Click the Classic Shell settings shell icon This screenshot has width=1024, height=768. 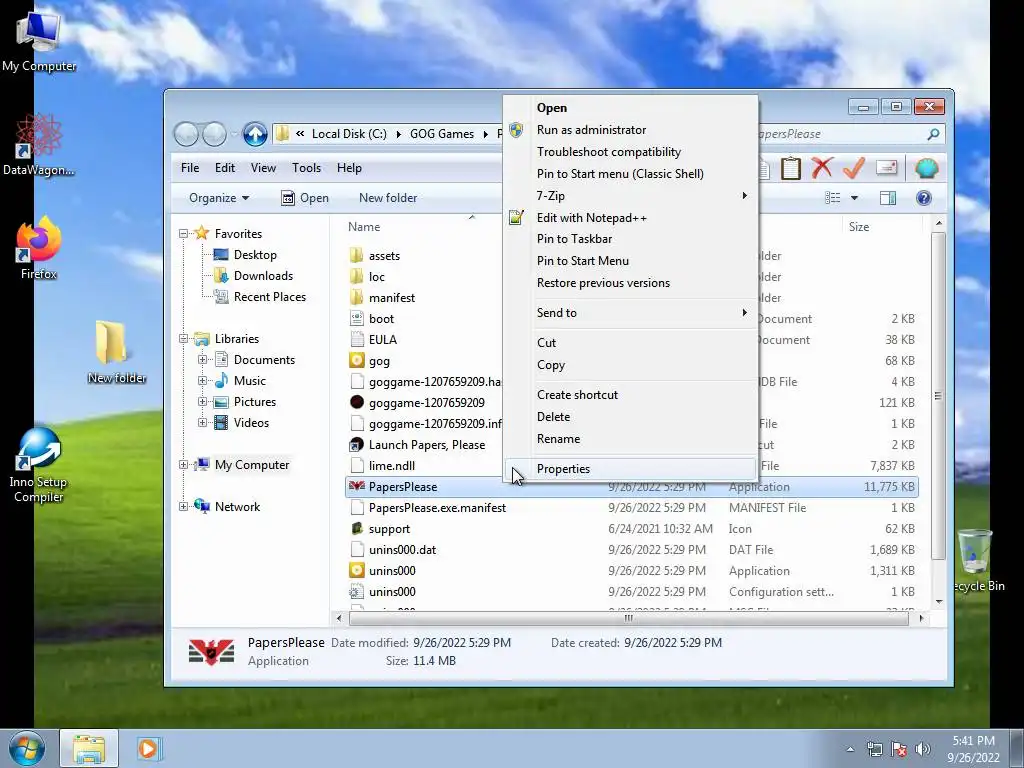[927, 168]
